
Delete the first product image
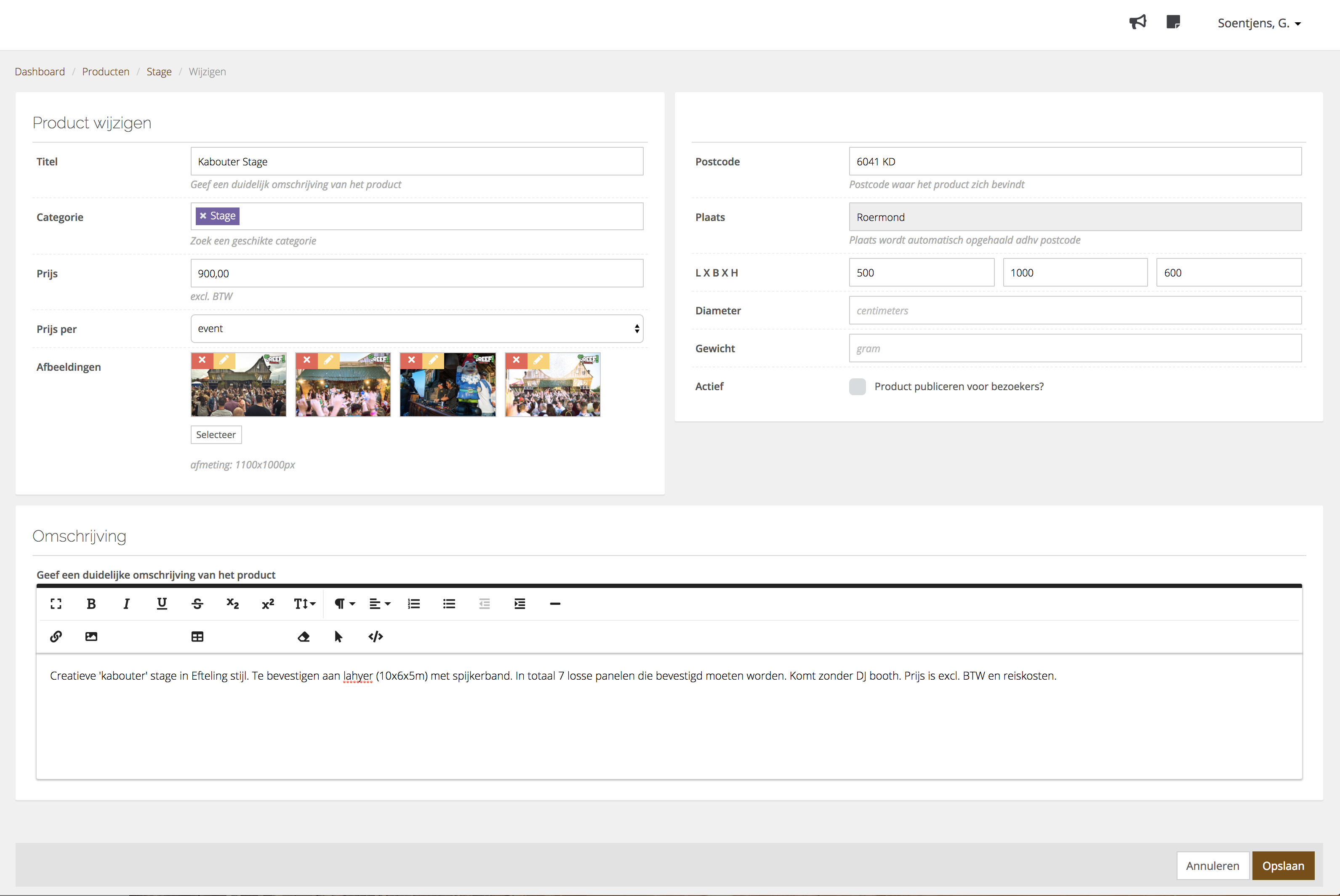pyautogui.click(x=202, y=360)
